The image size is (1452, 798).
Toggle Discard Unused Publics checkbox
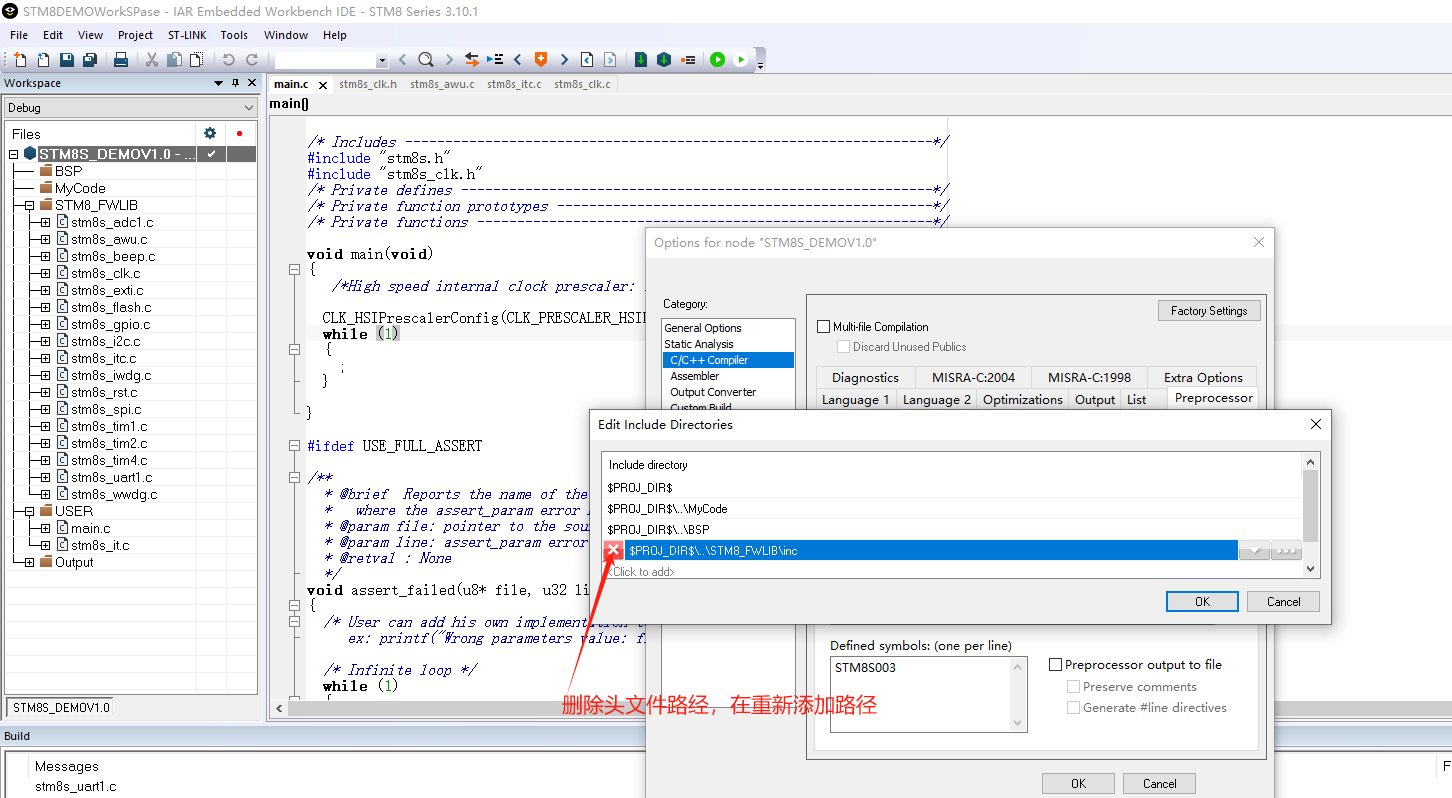pos(844,347)
